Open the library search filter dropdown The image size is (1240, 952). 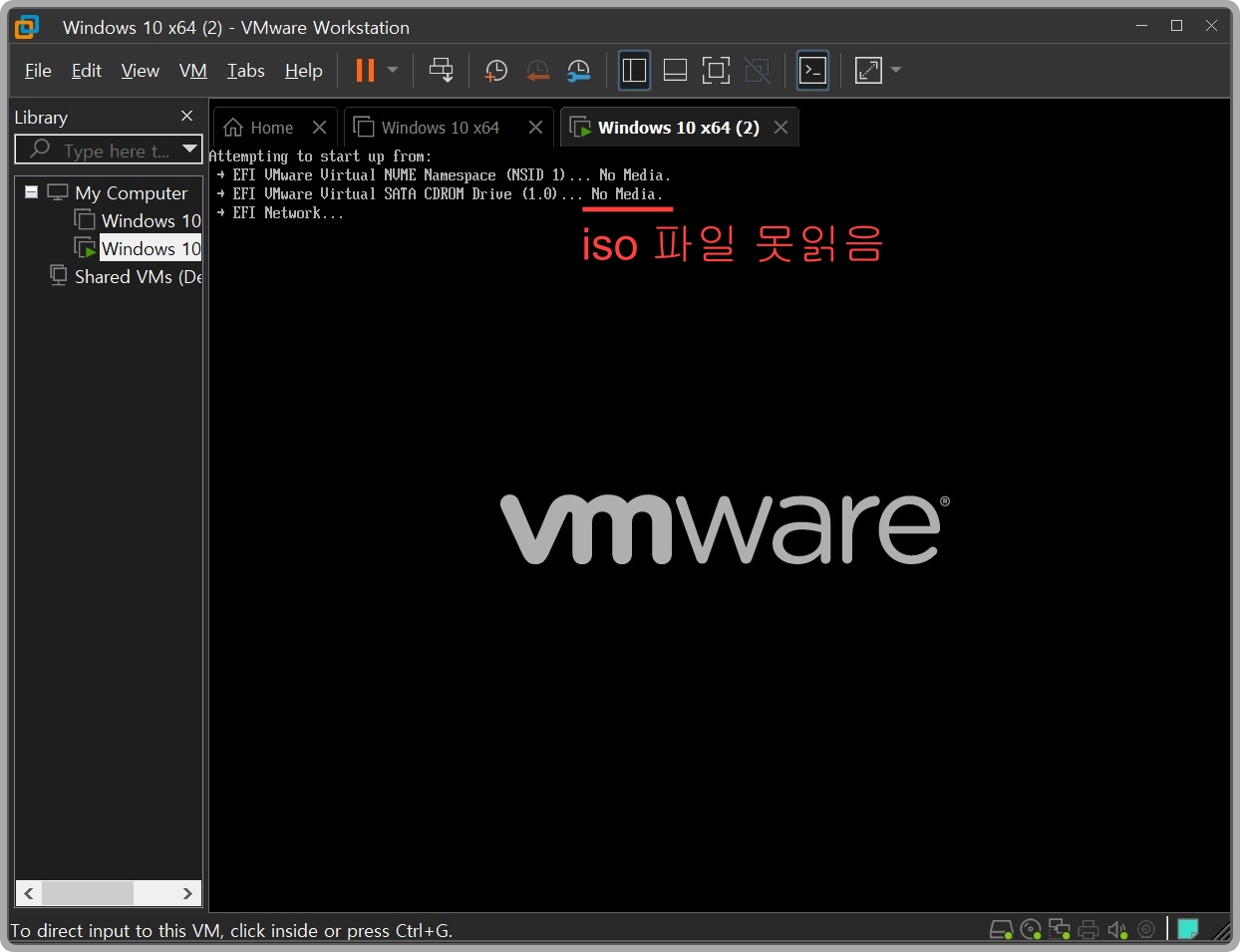(190, 150)
